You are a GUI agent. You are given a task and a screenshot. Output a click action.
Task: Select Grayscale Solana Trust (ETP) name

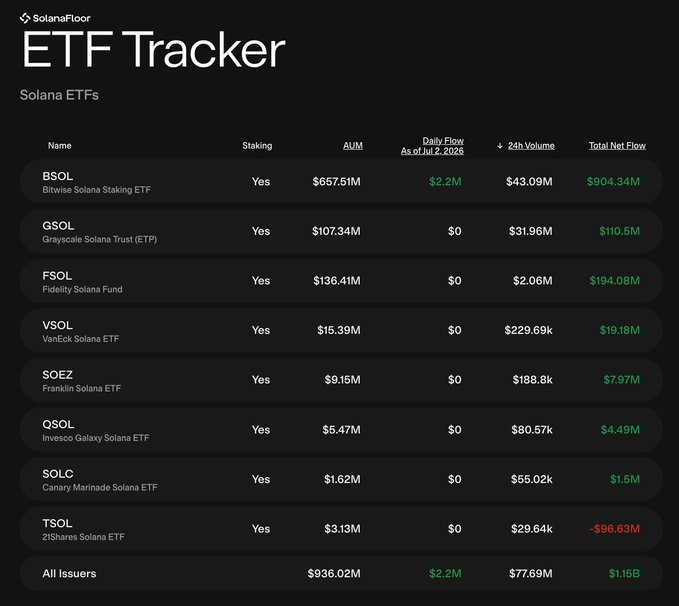pyautogui.click(x=100, y=239)
